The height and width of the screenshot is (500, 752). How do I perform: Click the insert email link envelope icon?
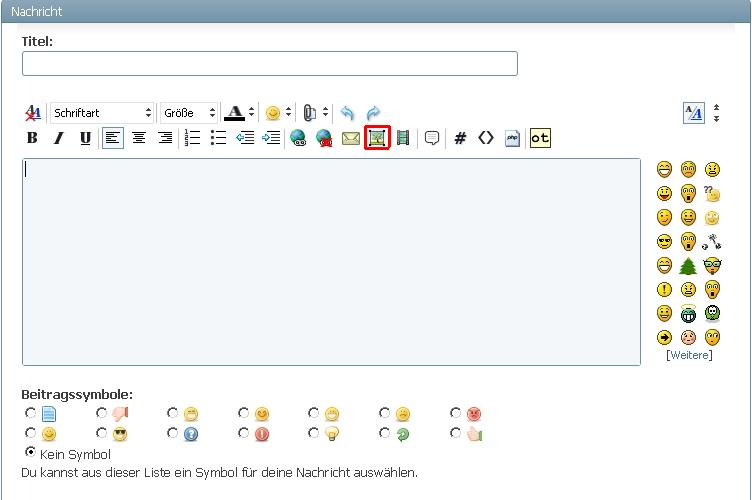coord(350,138)
